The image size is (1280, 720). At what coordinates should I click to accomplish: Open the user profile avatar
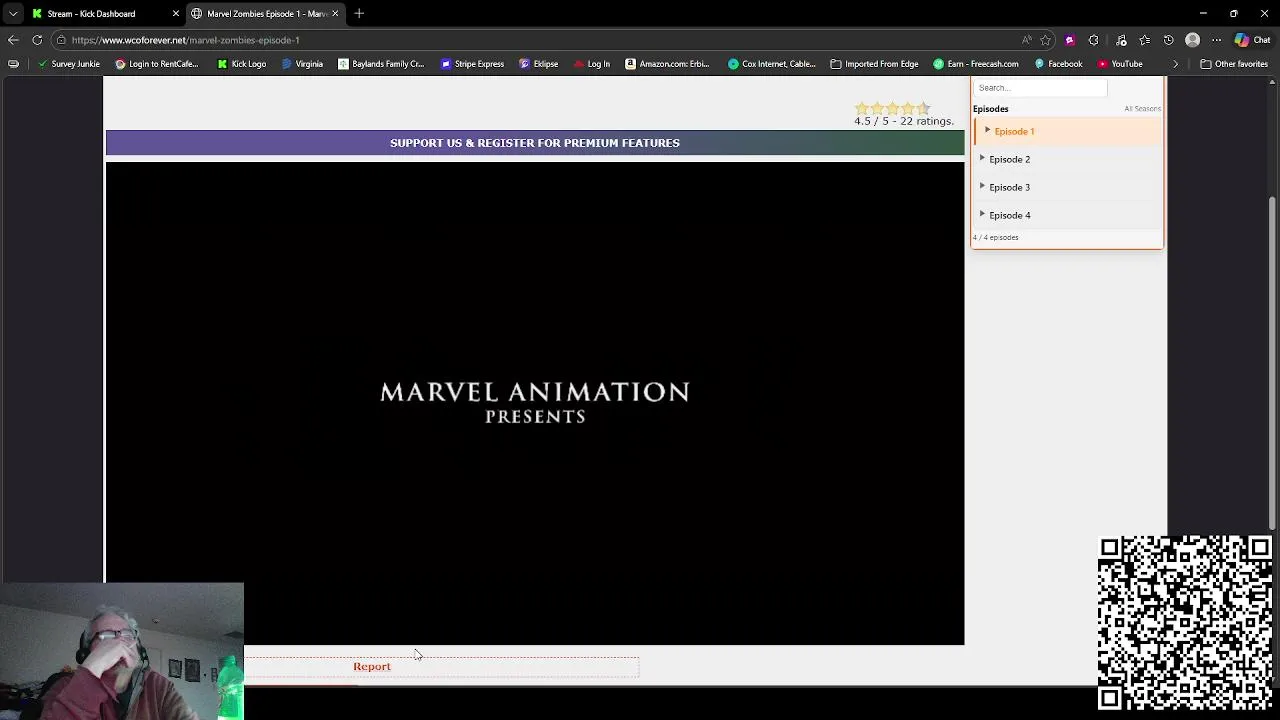(1192, 40)
